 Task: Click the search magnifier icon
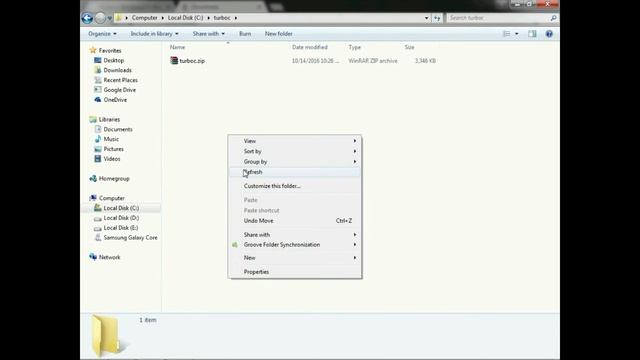pyautogui.click(x=553, y=18)
